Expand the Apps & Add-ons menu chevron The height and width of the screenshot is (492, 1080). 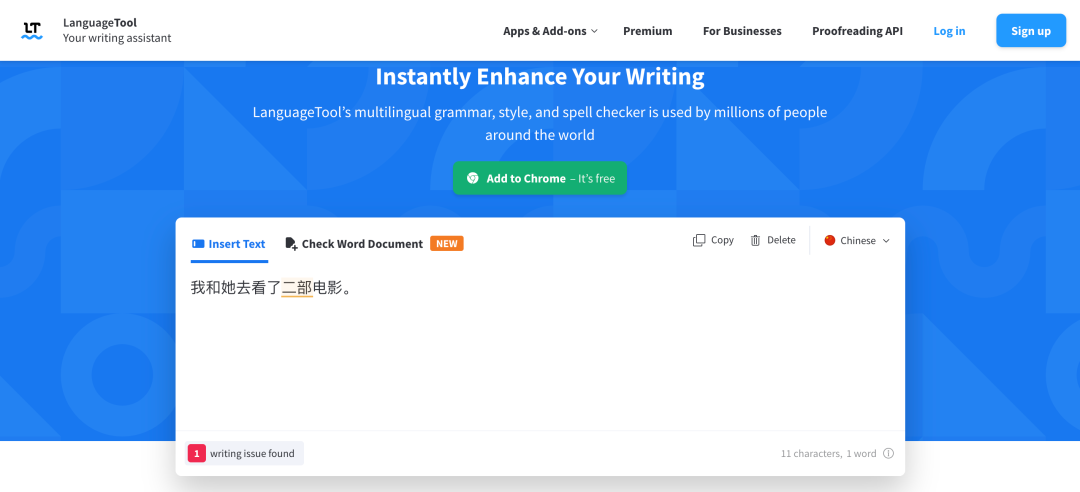click(x=594, y=31)
